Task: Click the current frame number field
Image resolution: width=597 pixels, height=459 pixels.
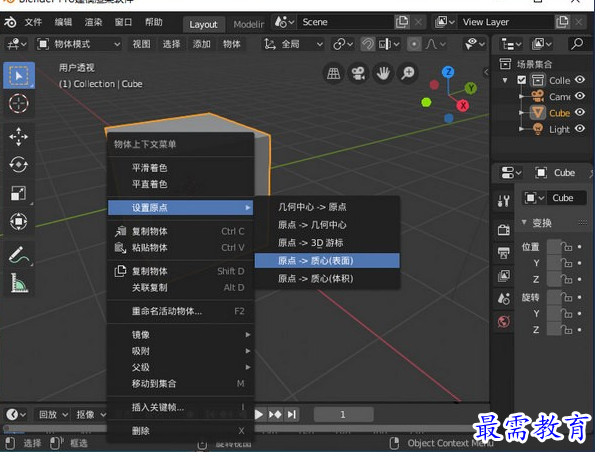Action: pos(343,414)
